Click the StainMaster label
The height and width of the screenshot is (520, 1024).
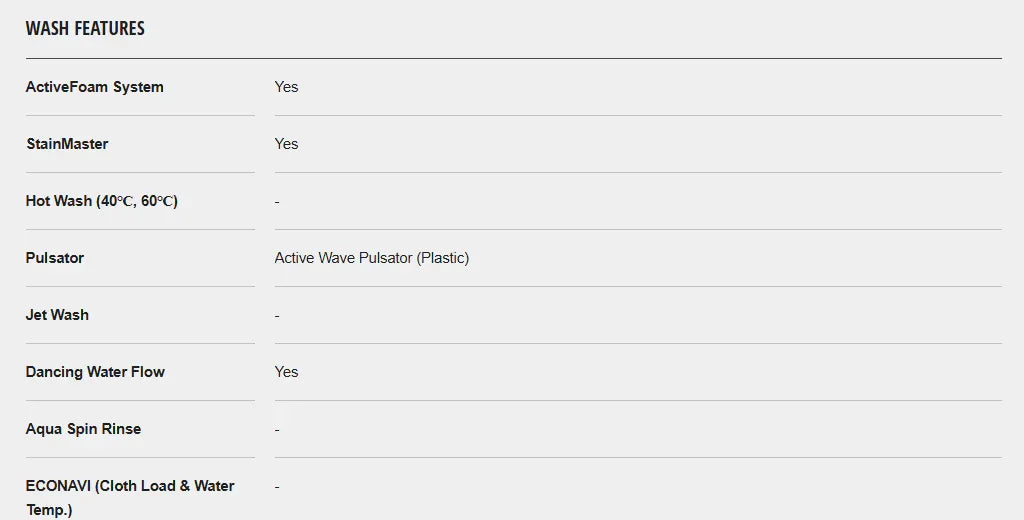(67, 144)
